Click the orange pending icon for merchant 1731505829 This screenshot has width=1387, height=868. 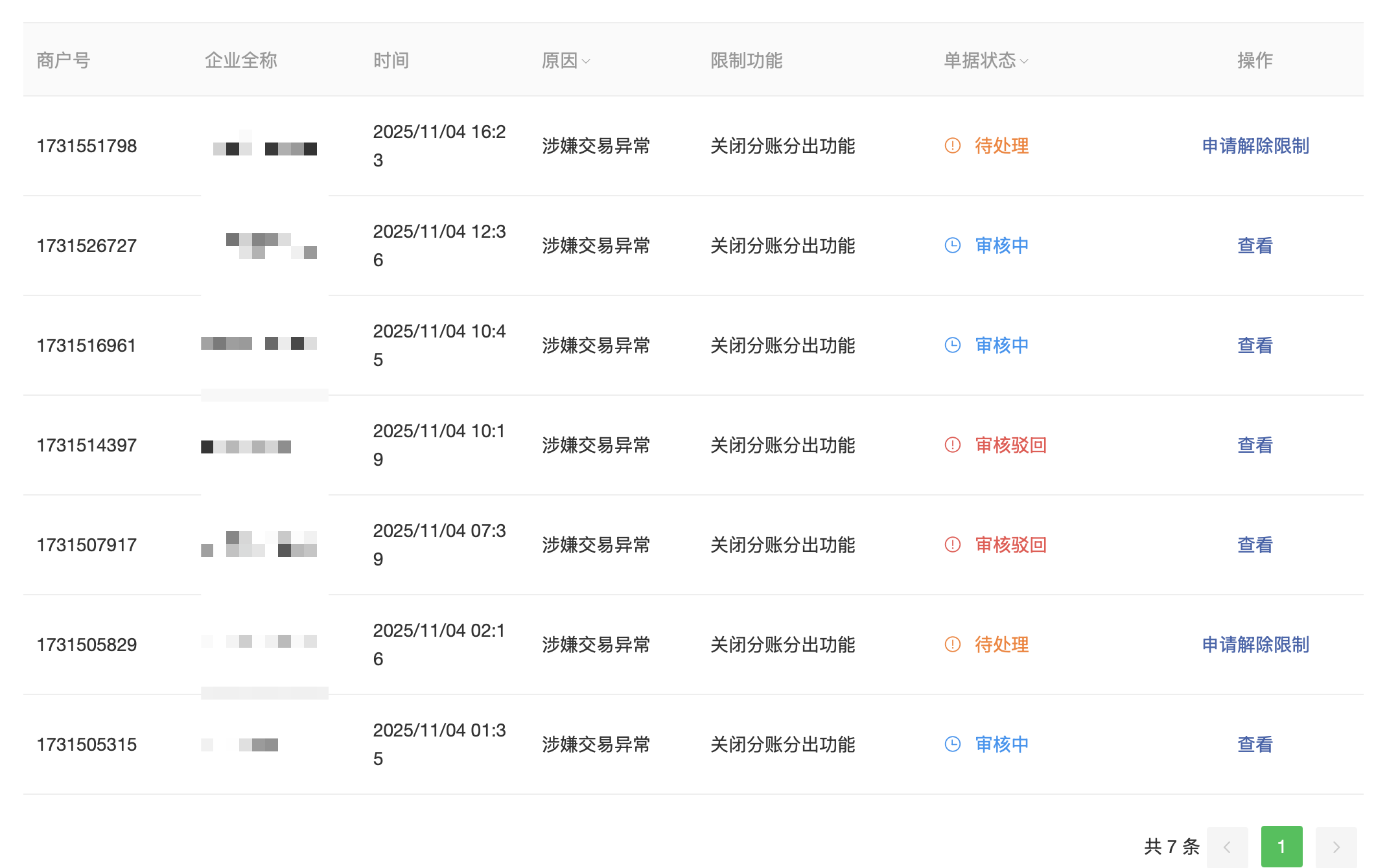click(x=952, y=645)
